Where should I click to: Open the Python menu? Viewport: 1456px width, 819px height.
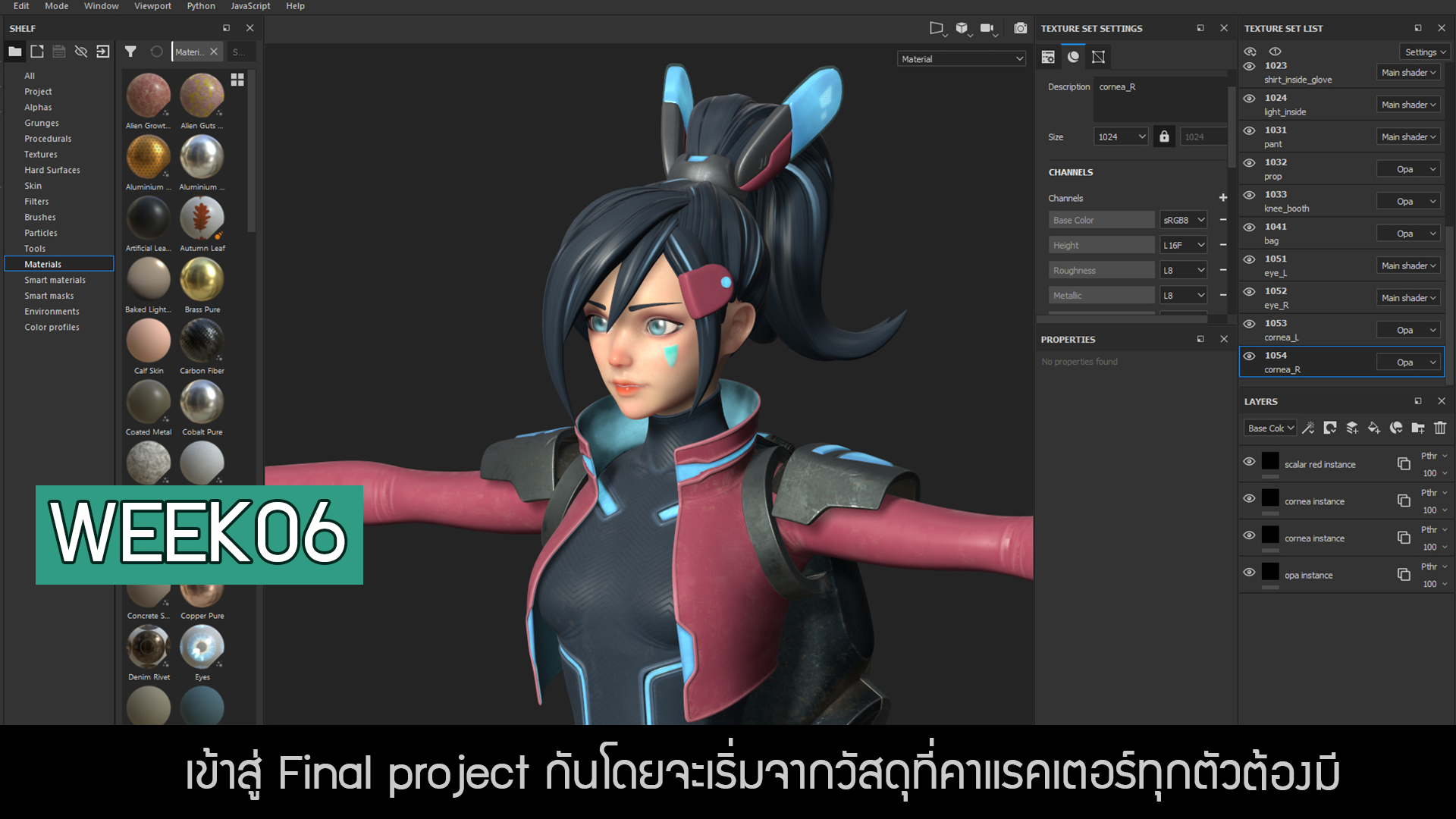click(201, 6)
